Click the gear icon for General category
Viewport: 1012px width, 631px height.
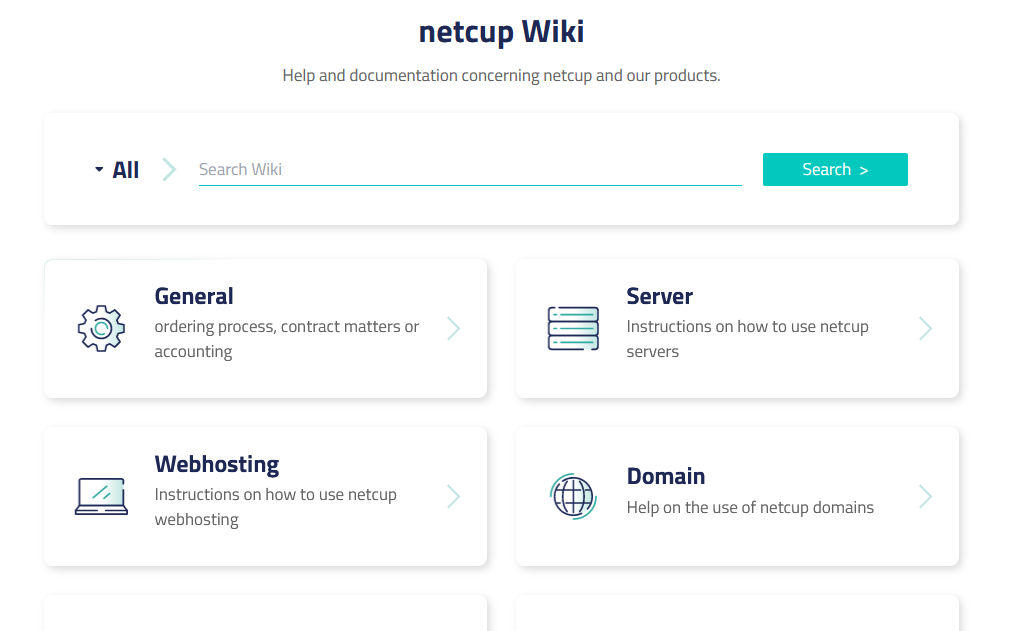click(x=100, y=328)
